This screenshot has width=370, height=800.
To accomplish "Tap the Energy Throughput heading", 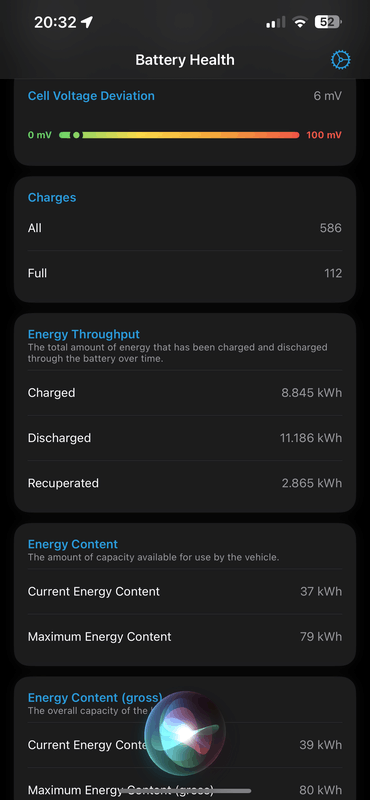I will tap(84, 334).
